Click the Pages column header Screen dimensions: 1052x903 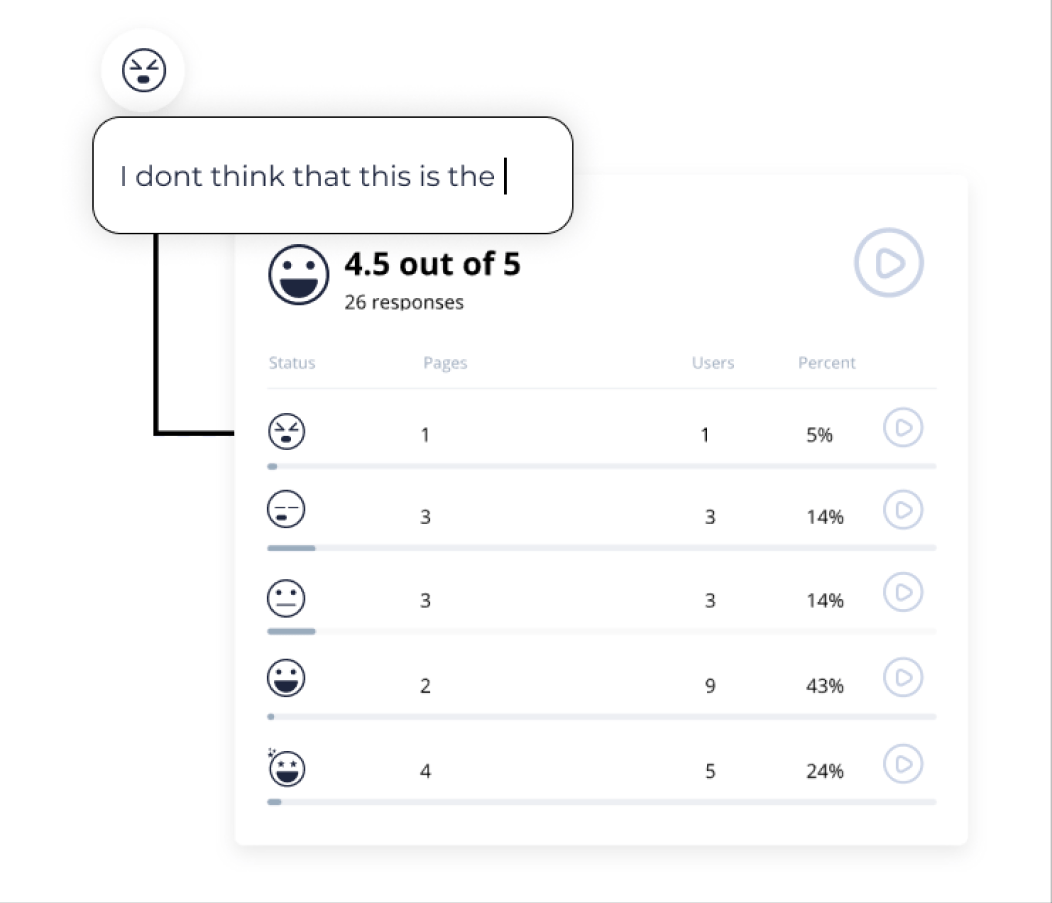tap(445, 363)
